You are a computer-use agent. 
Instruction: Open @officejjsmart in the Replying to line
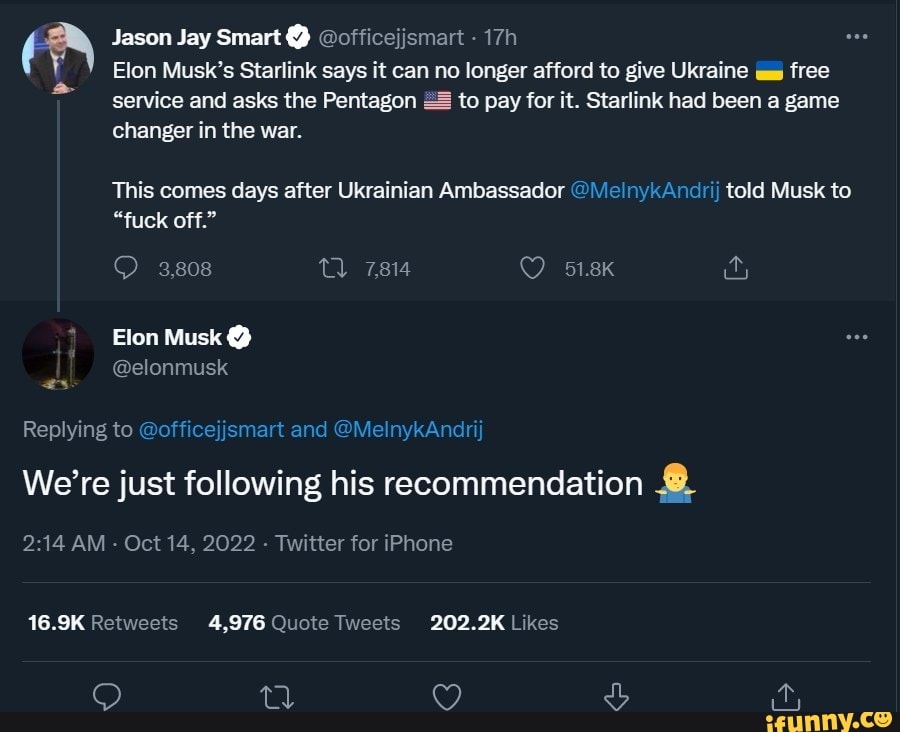[211, 429]
